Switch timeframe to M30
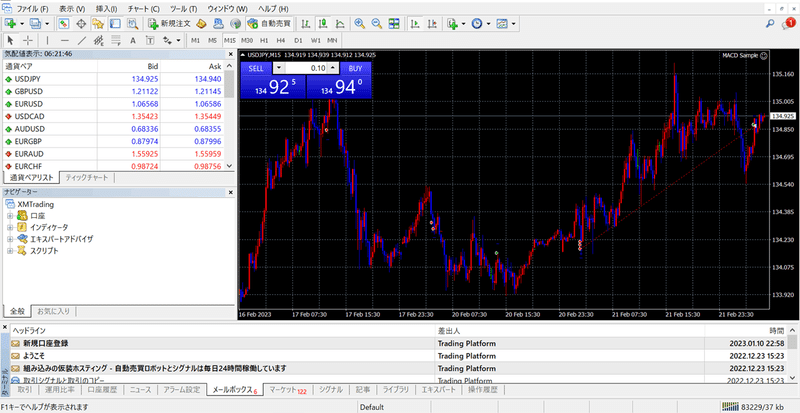 (247, 40)
